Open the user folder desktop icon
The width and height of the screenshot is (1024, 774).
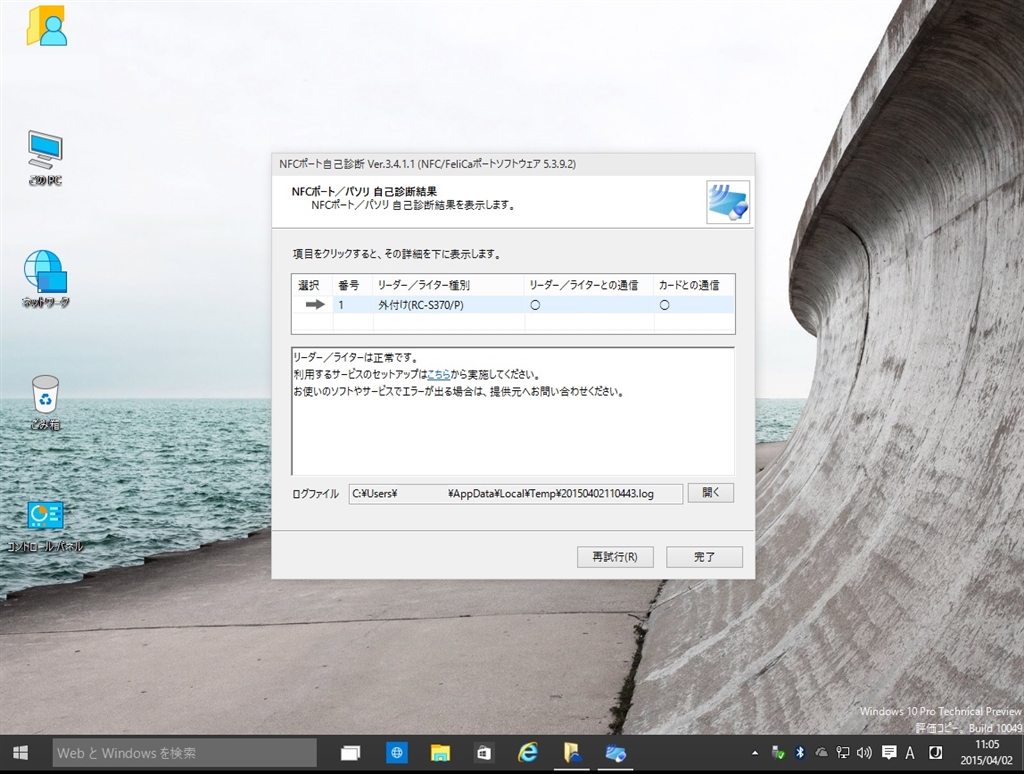pyautogui.click(x=46, y=27)
